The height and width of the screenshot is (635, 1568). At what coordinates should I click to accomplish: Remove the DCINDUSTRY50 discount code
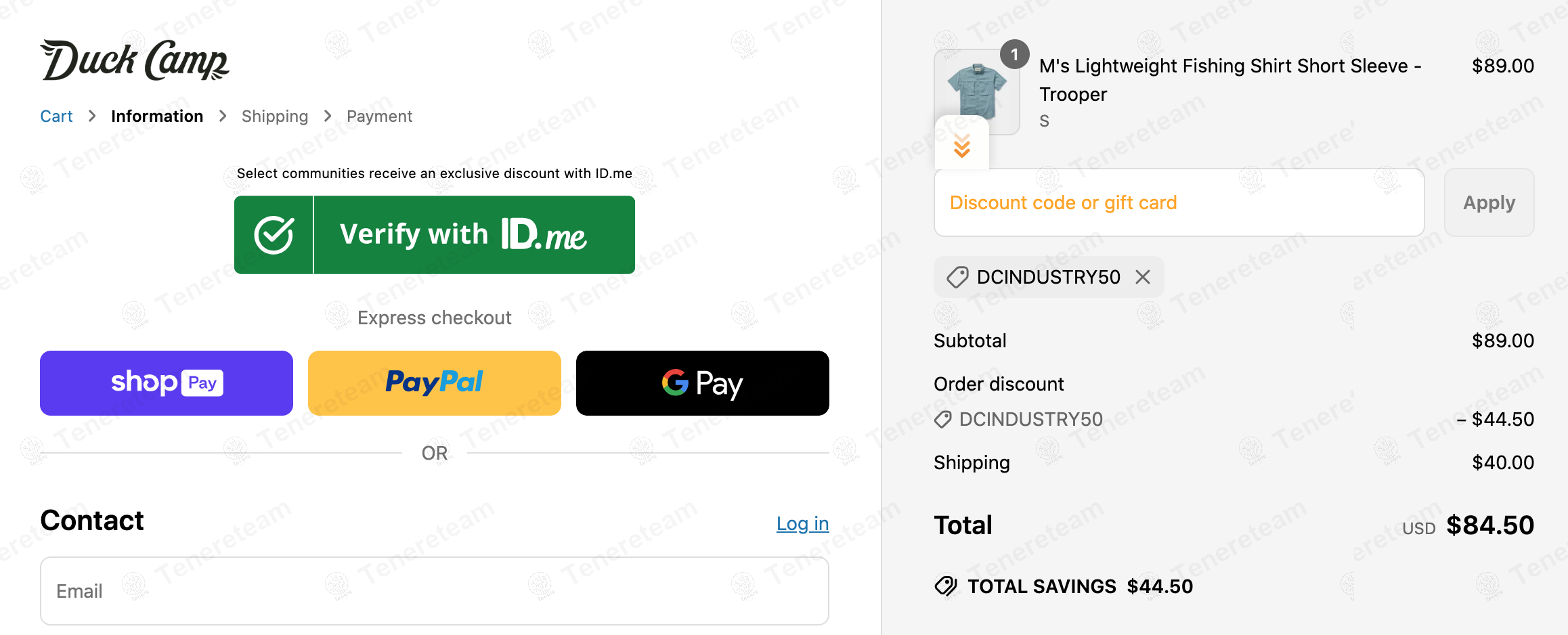click(1143, 277)
